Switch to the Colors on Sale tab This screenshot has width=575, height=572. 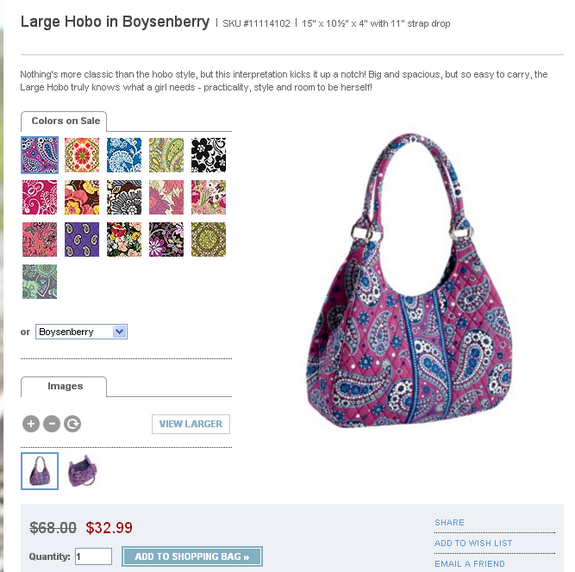point(64,121)
